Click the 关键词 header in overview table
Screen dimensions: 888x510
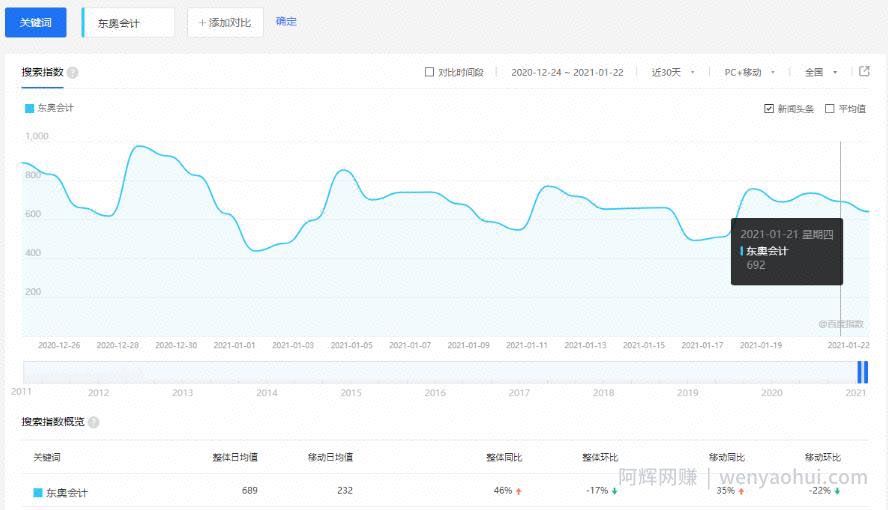click(x=46, y=457)
